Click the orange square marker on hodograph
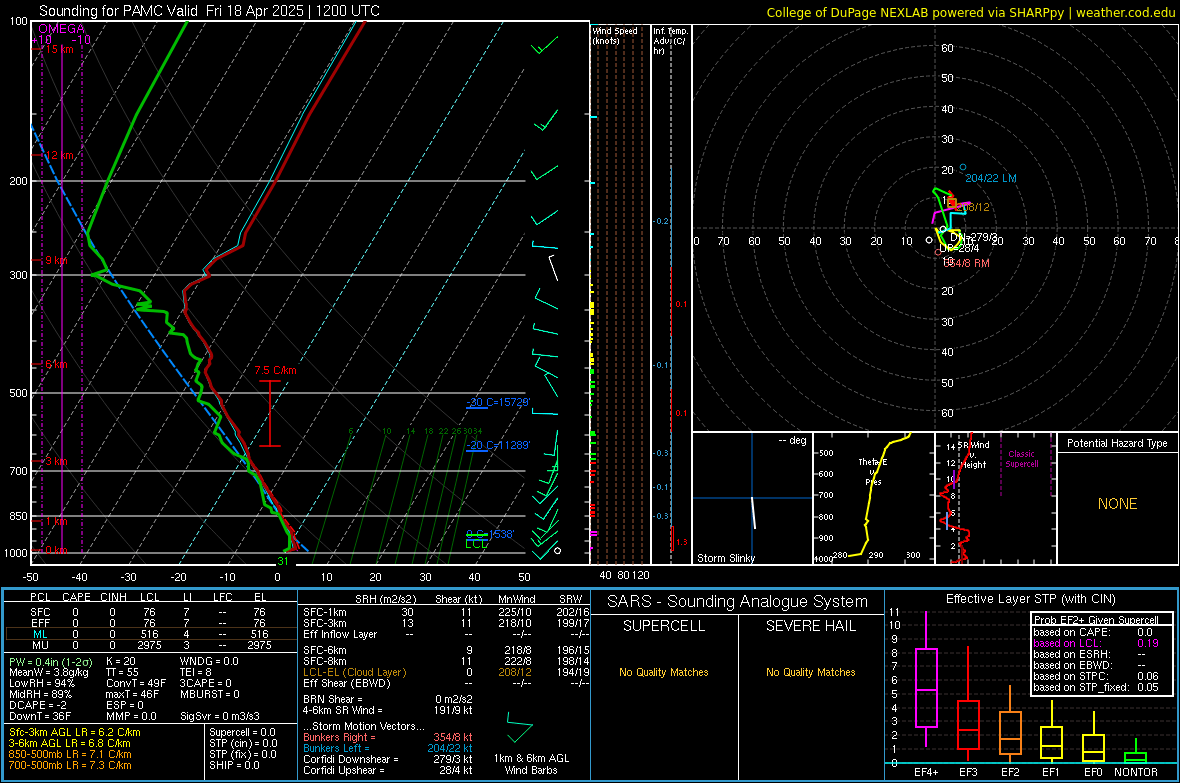The width and height of the screenshot is (1180, 783). [951, 203]
